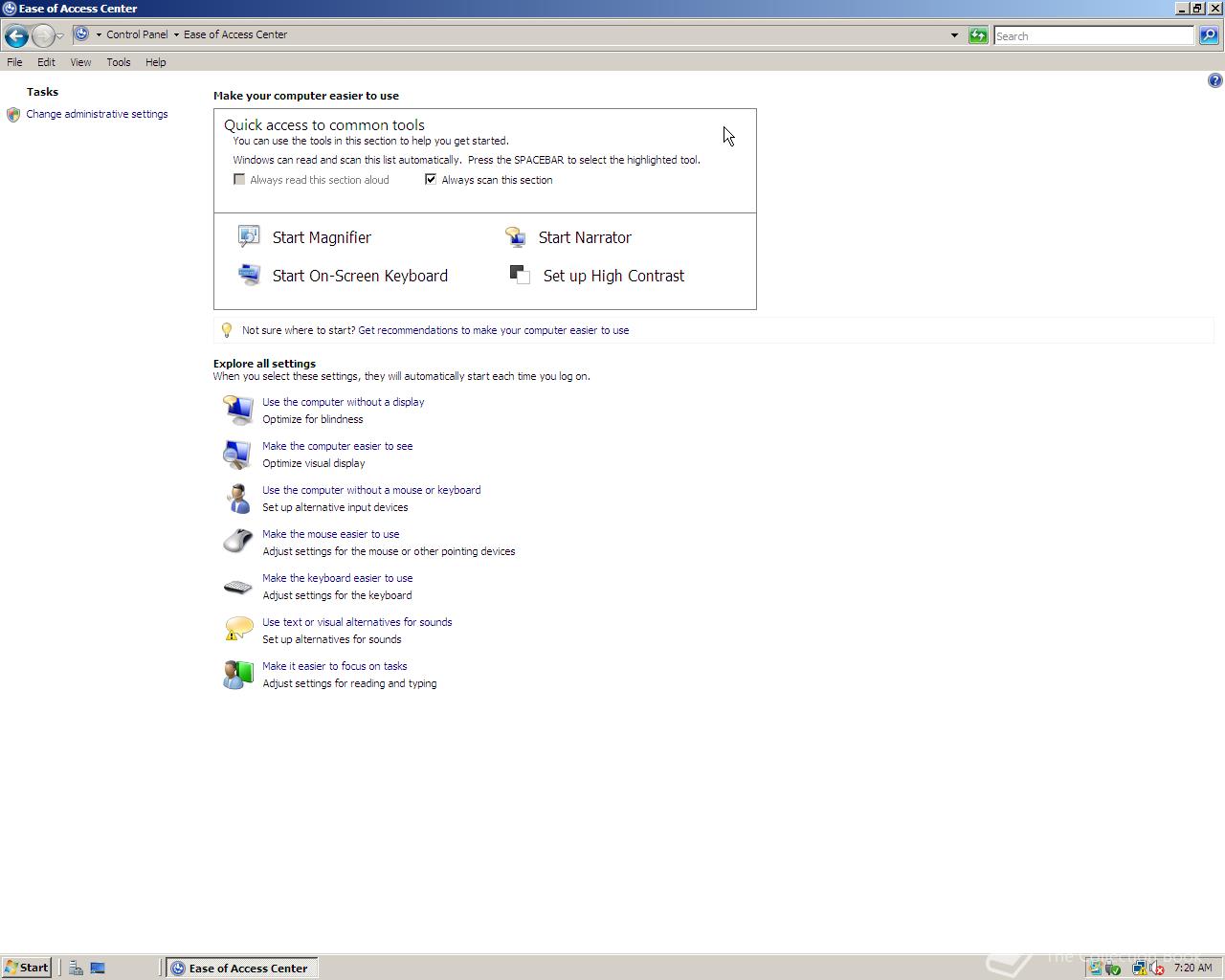1225x980 pixels.
Task: Click the Ease of Access address bar icon
Action: [82, 34]
